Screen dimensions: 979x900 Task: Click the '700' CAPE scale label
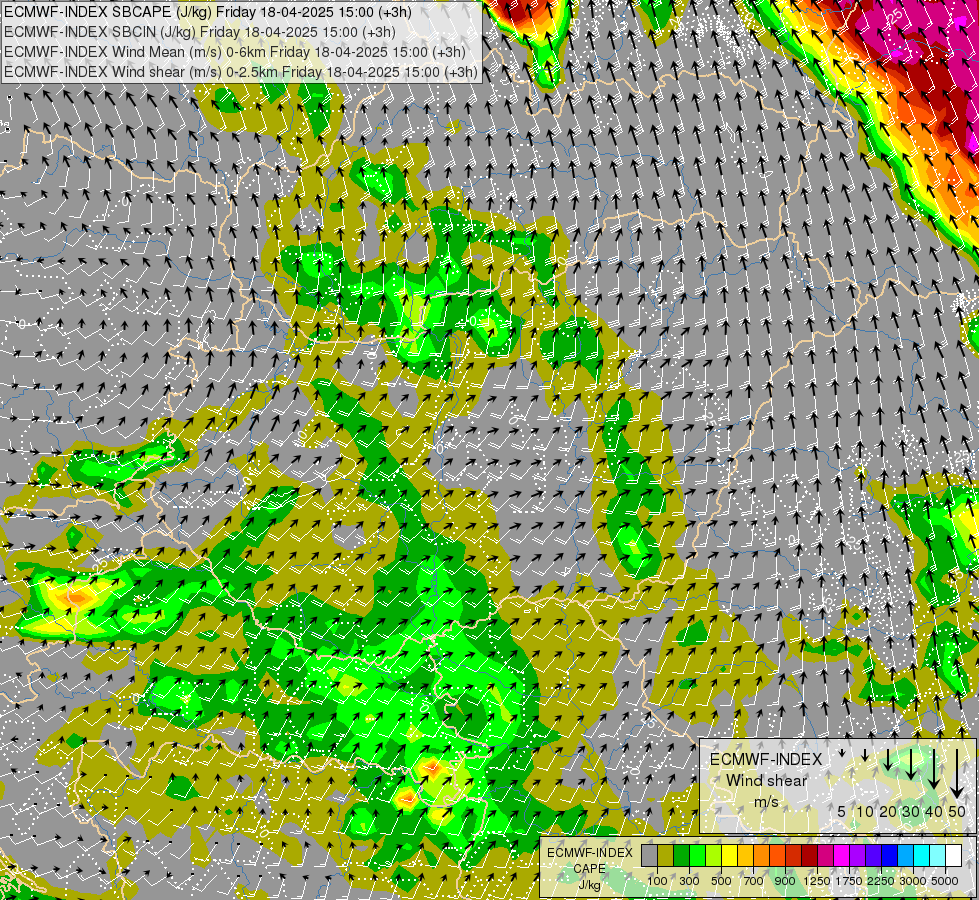pos(754,881)
